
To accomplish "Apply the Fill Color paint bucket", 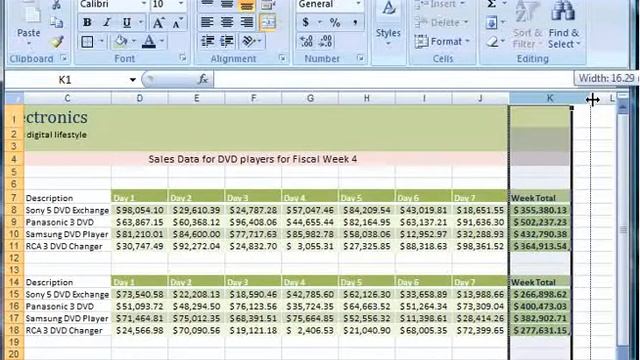I will tap(121, 41).
